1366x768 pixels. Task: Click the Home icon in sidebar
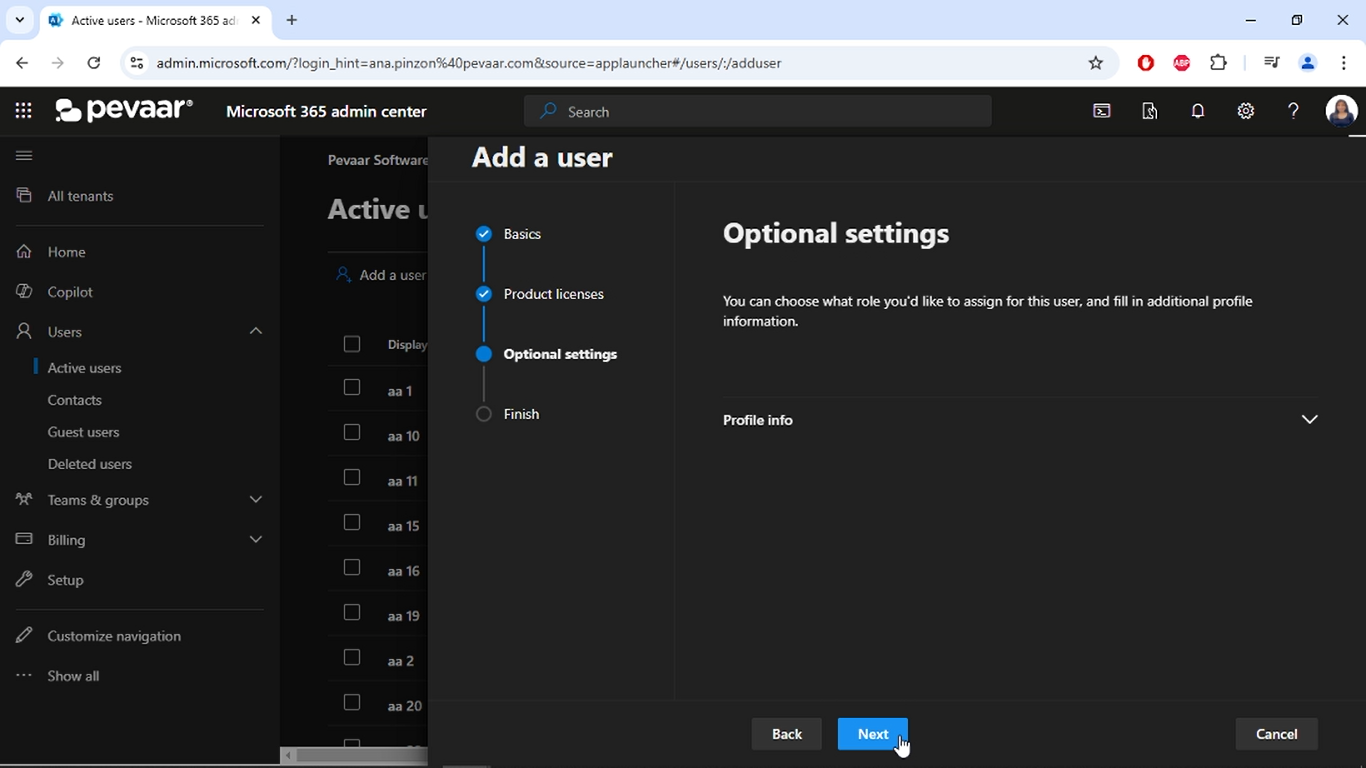click(24, 251)
